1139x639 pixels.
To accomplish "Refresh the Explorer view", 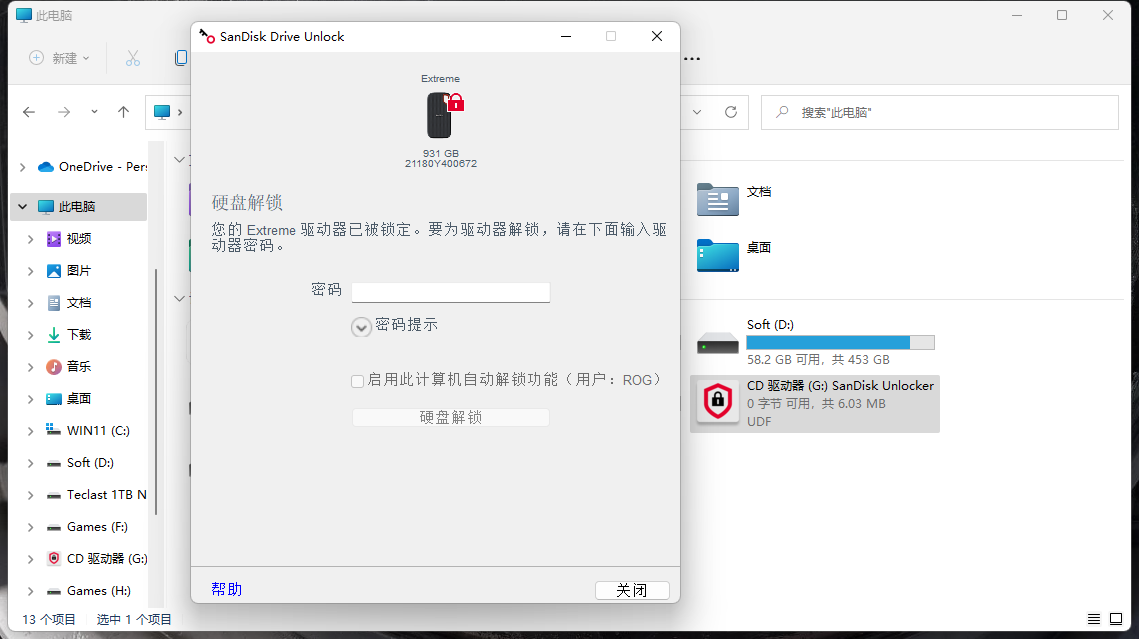I will coord(731,112).
